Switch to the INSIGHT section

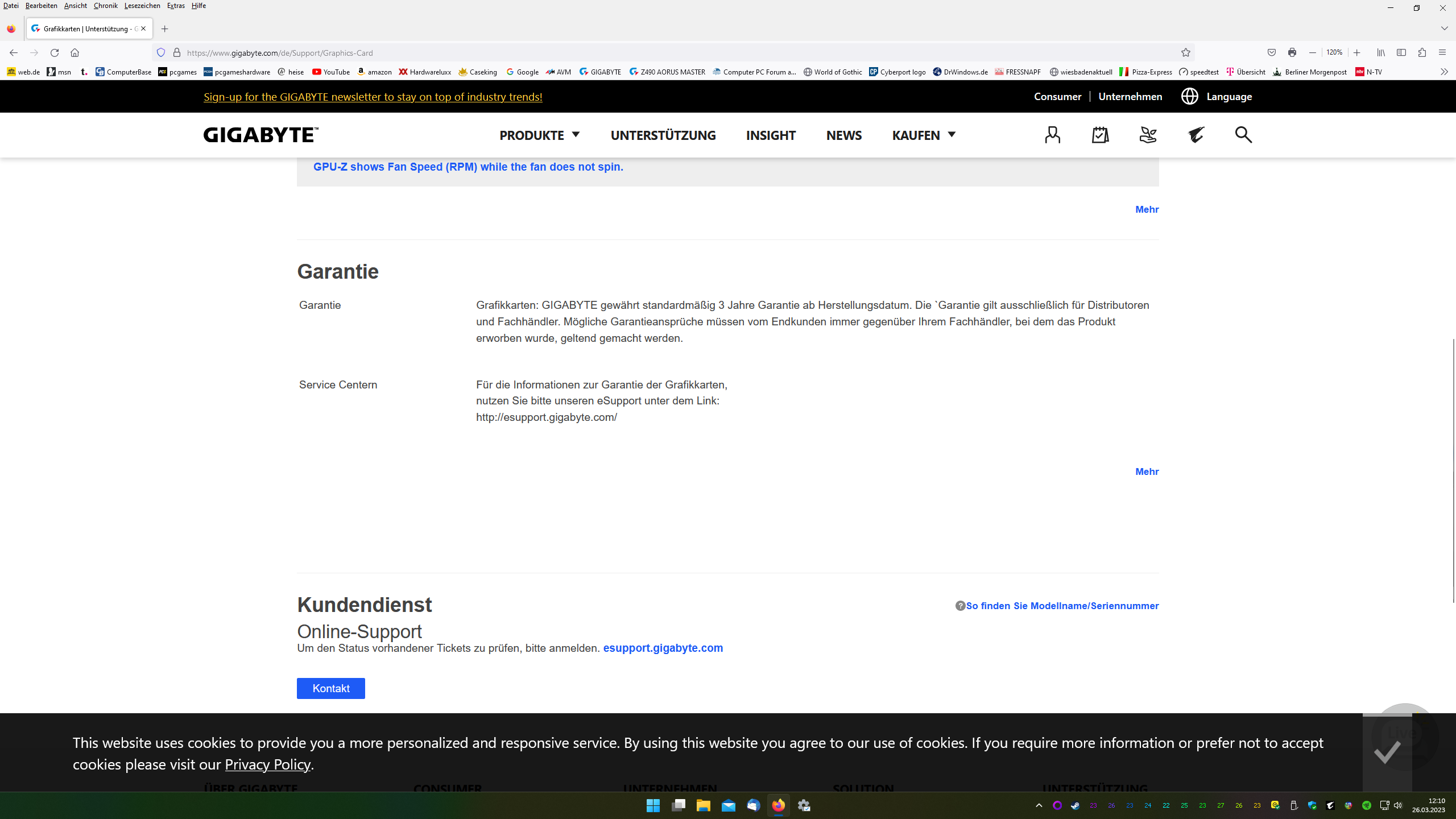click(x=770, y=135)
